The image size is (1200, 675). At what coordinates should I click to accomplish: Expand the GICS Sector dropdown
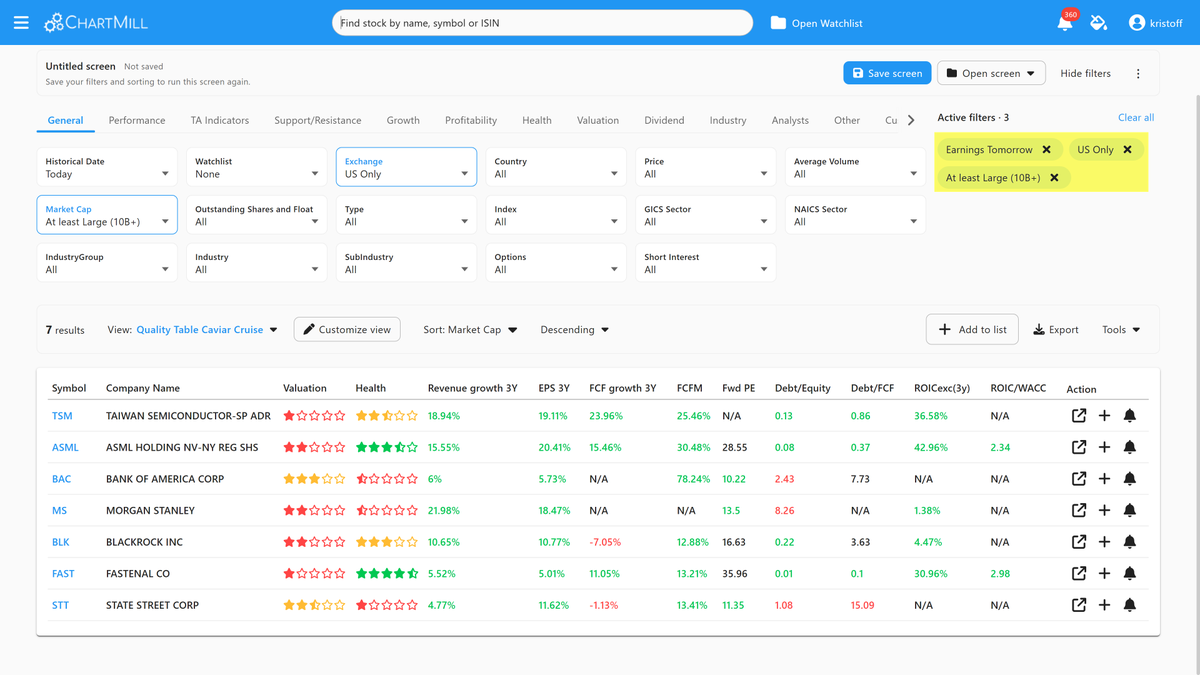(705, 215)
